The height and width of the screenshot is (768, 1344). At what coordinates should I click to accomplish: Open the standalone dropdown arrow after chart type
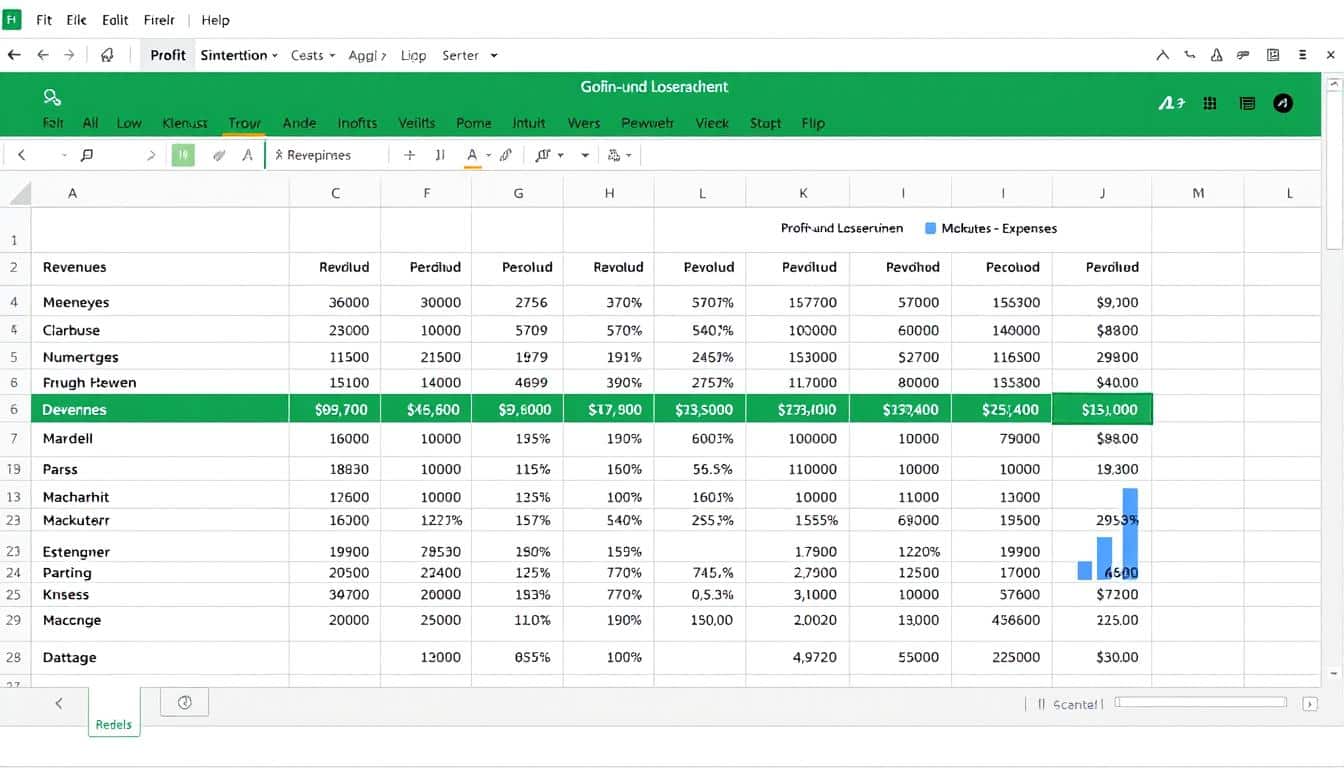click(585, 155)
